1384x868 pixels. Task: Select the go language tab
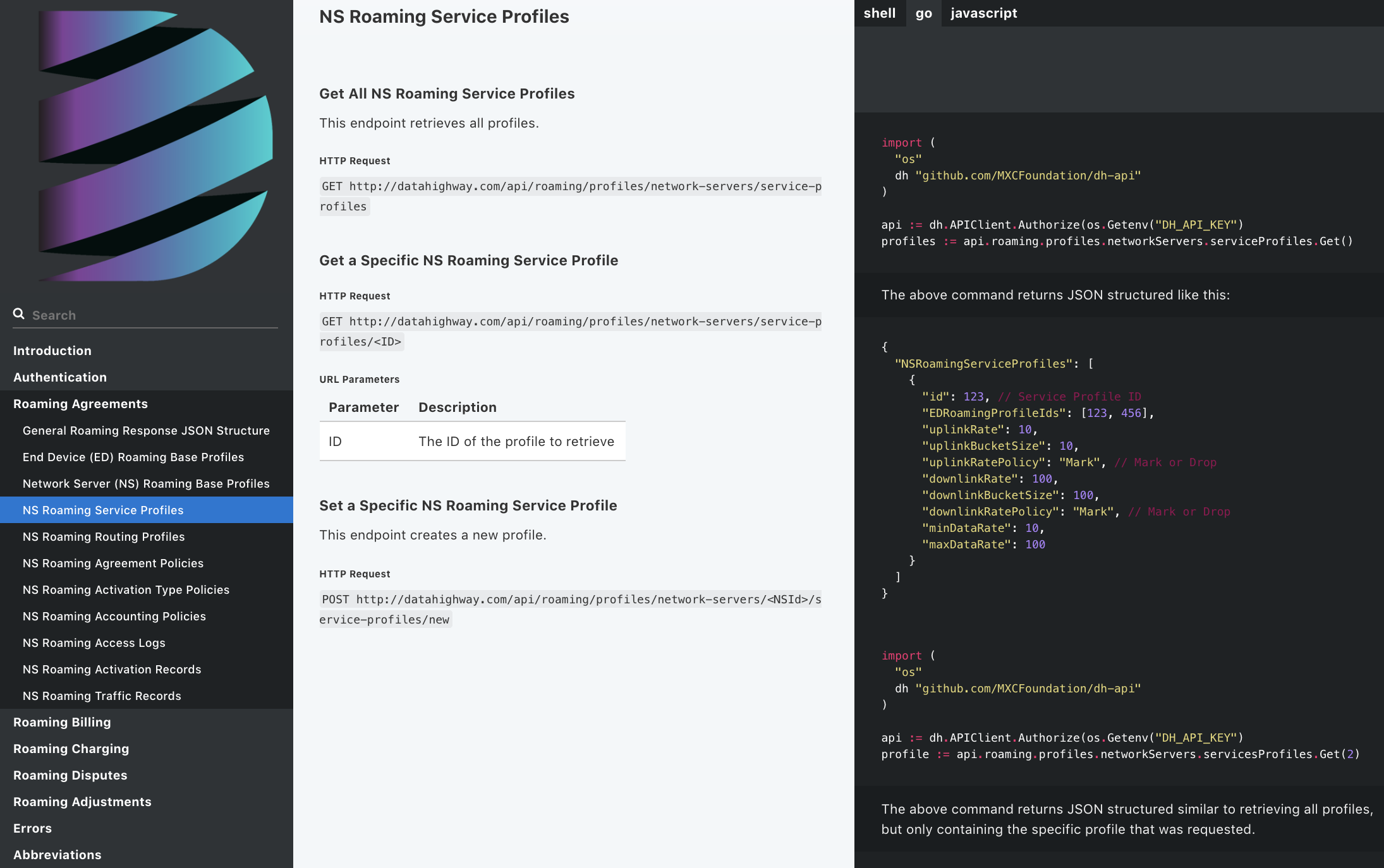pos(923,13)
